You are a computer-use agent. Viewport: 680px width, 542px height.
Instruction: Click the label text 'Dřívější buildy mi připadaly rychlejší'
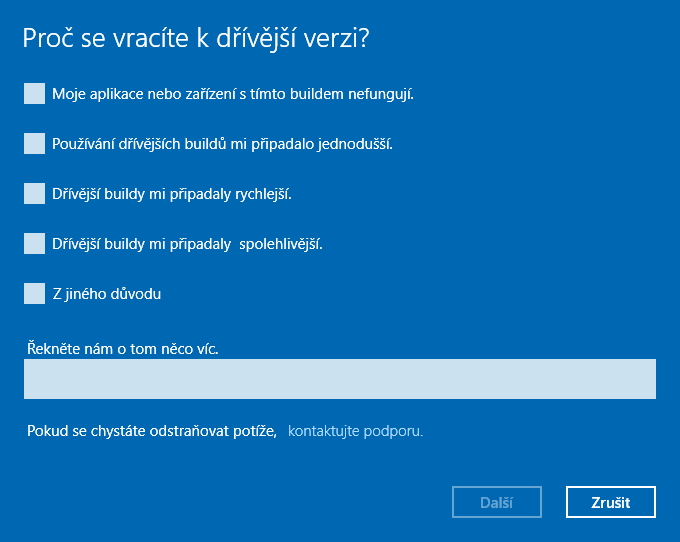172,194
